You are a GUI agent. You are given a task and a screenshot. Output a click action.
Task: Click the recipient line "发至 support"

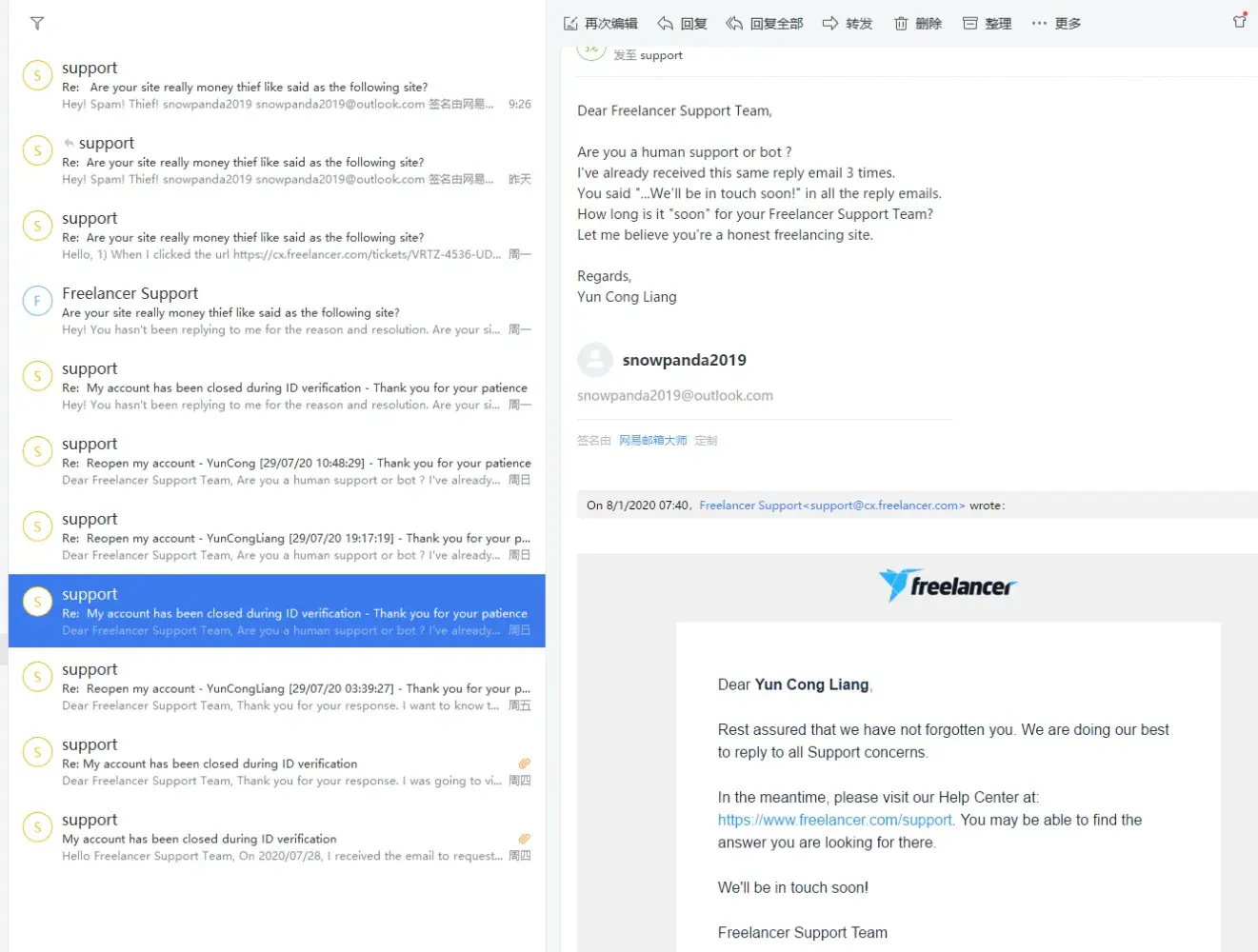(x=648, y=55)
